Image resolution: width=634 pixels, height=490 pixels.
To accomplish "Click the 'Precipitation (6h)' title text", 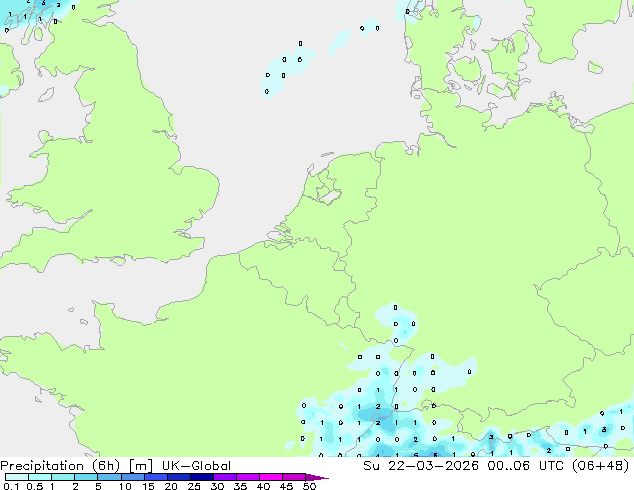I will 60,466.
